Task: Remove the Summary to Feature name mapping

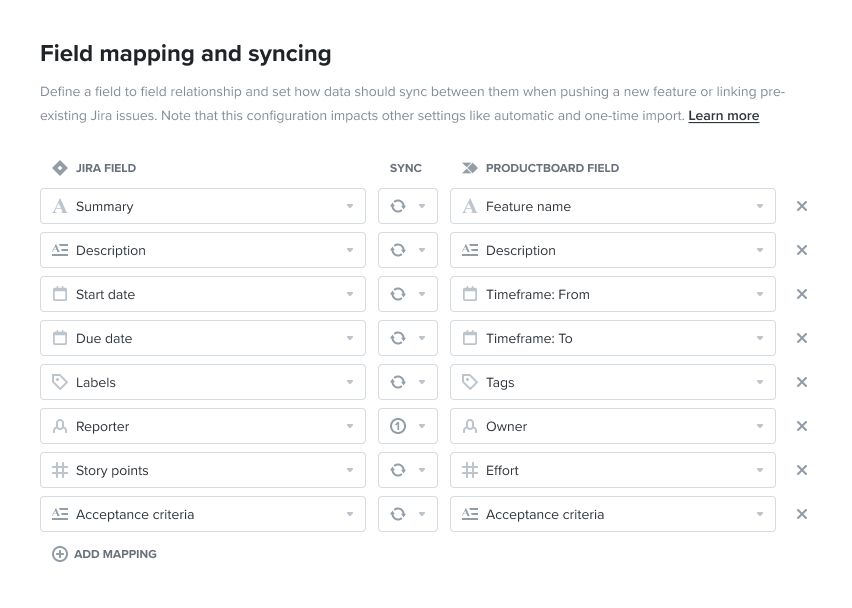Action: (x=801, y=206)
